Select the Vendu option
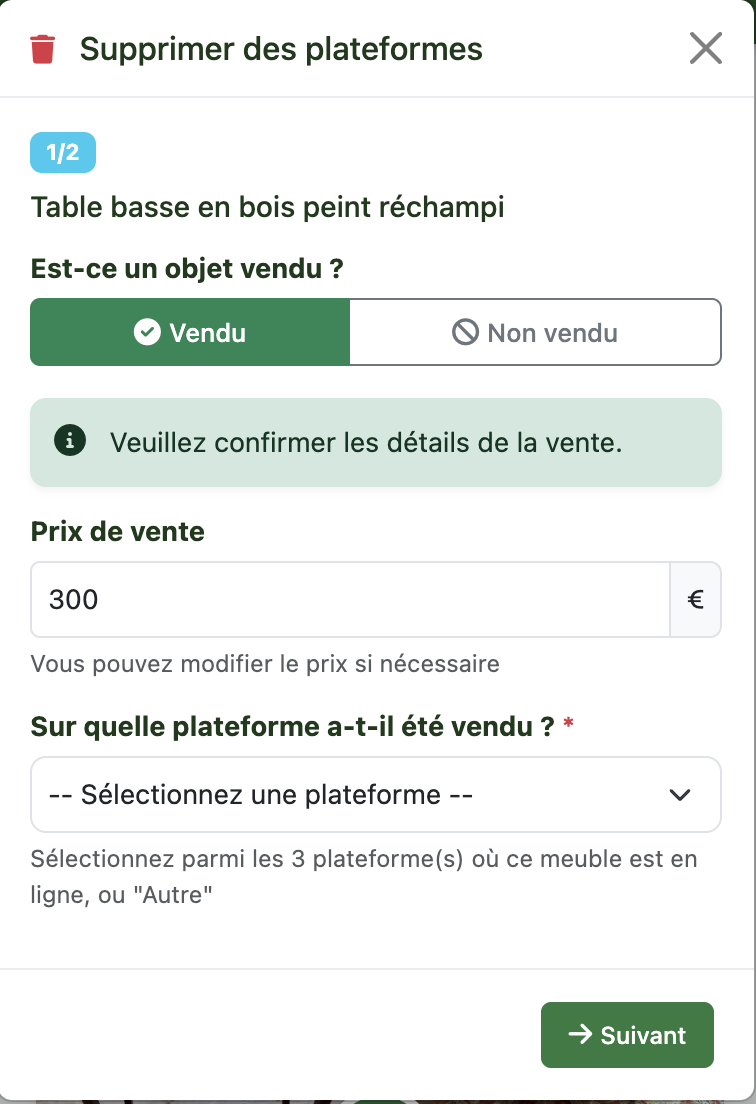Screen dimensions: 756x1104 (x=189, y=333)
